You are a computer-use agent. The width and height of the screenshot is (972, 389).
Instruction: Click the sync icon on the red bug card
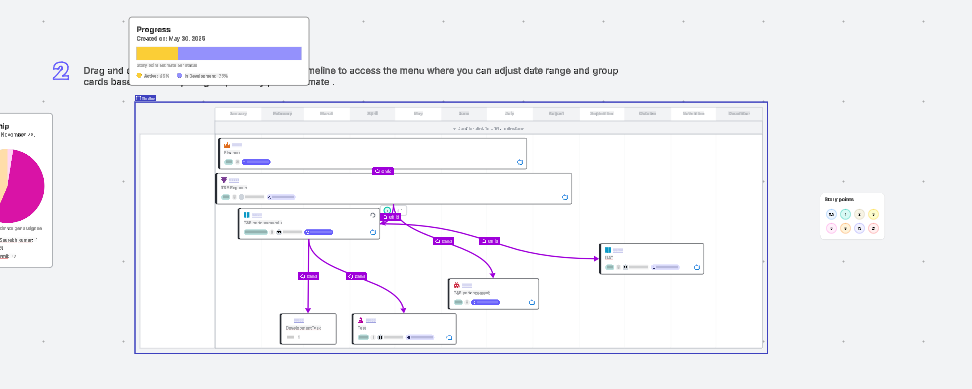pos(532,302)
